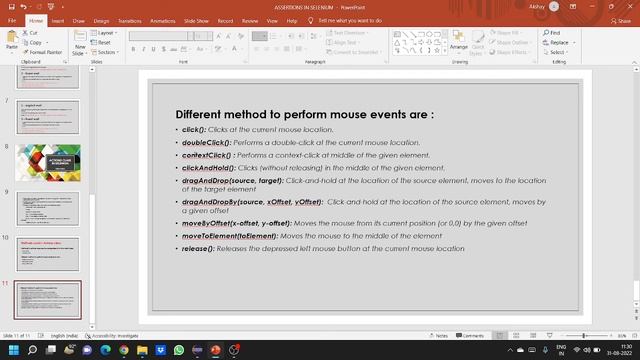
Task: Open the Replace dropdown arrow
Action: coord(573,42)
